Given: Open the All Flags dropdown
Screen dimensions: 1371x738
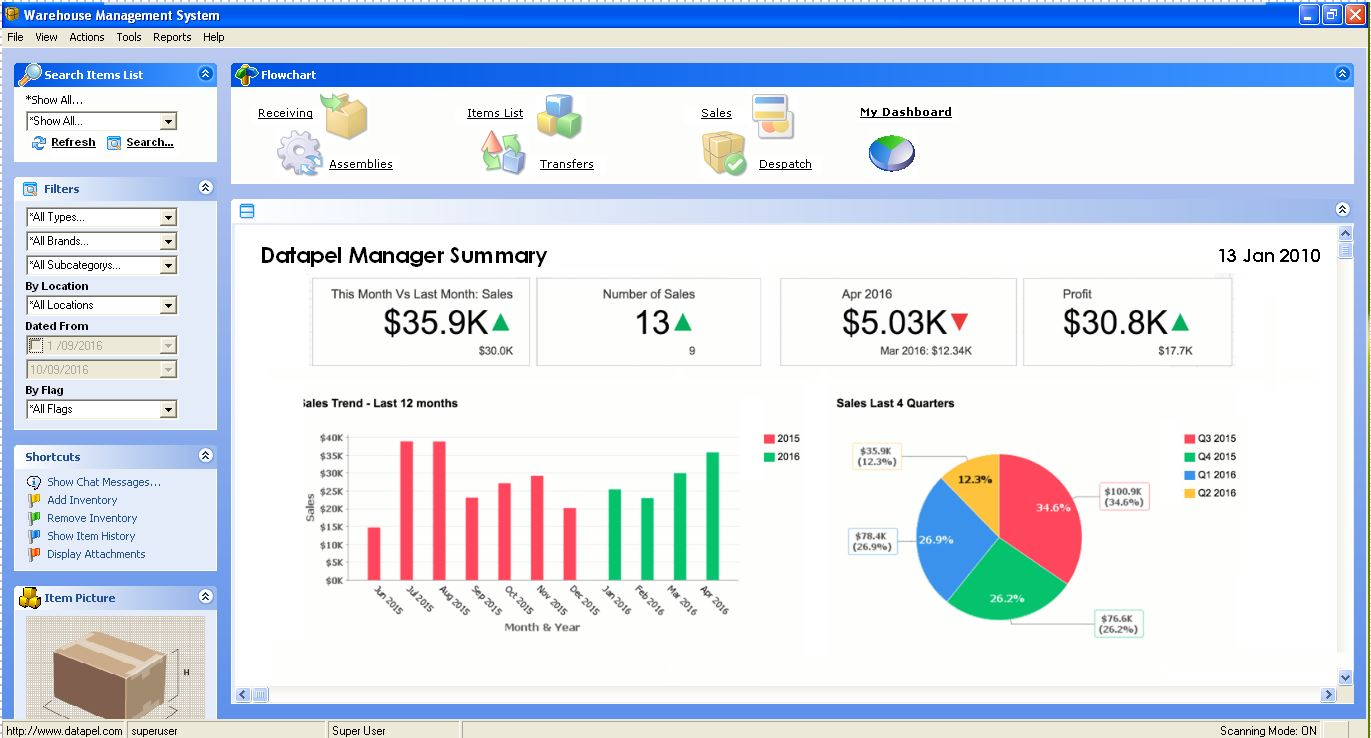Looking at the screenshot, I should (x=170, y=408).
